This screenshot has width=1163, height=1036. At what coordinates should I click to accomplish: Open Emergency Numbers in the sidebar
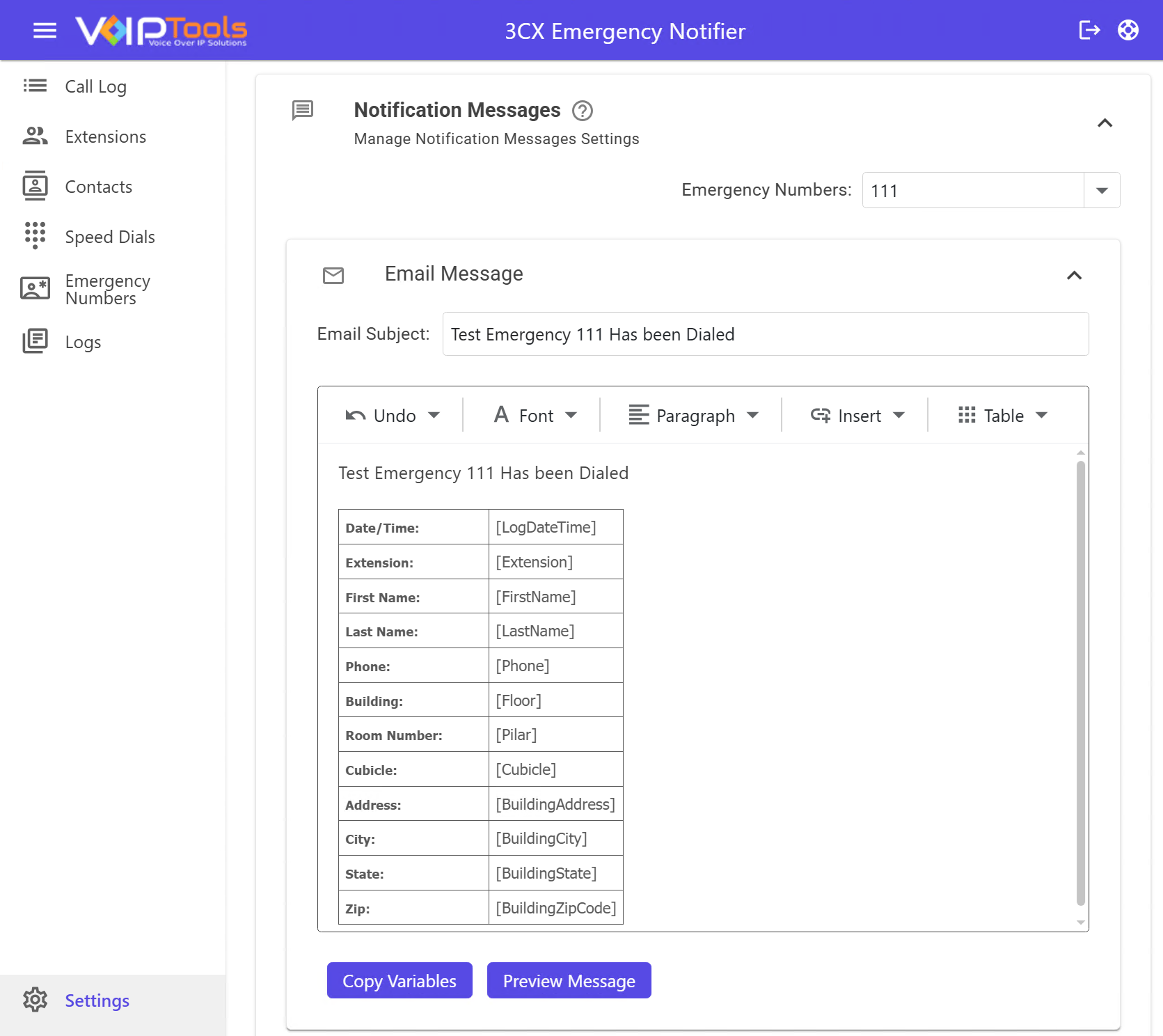(x=106, y=289)
